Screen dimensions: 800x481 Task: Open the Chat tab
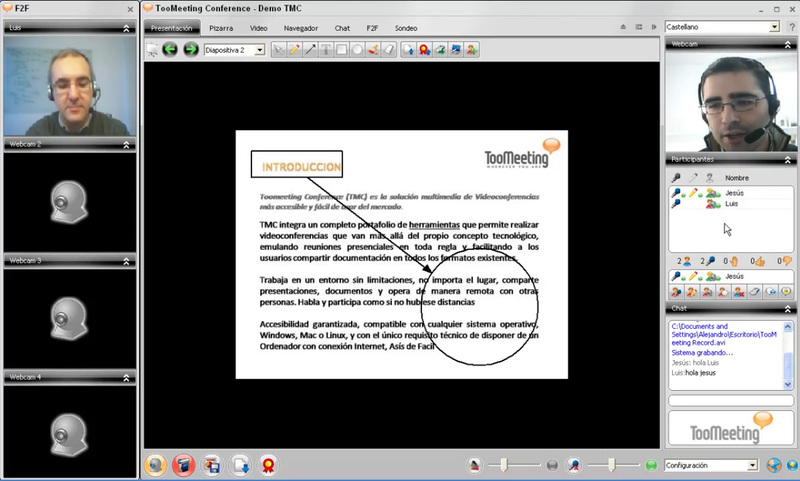342,28
